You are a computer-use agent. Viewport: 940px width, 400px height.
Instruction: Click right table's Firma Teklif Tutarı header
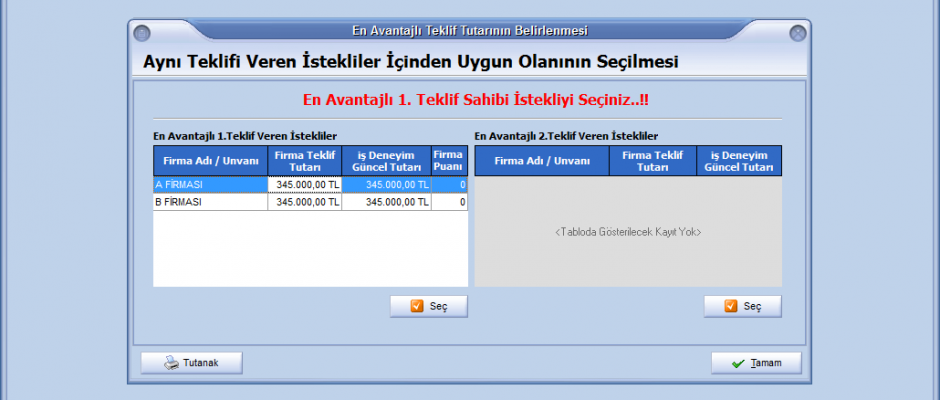[x=646, y=161]
